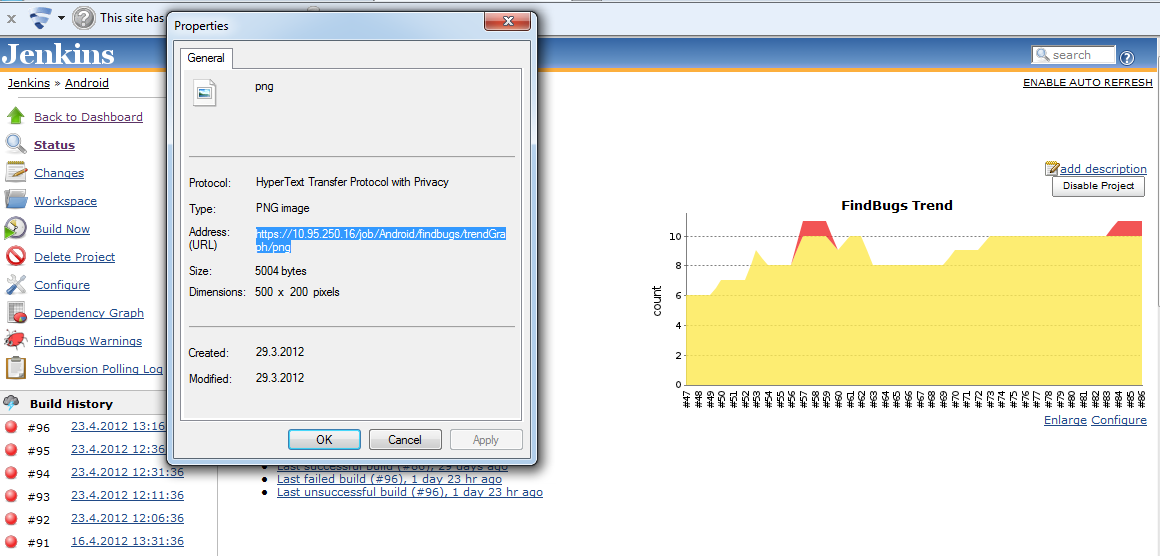This screenshot has height=556, width=1160.
Task: Click the add description link
Action: pos(1104,169)
